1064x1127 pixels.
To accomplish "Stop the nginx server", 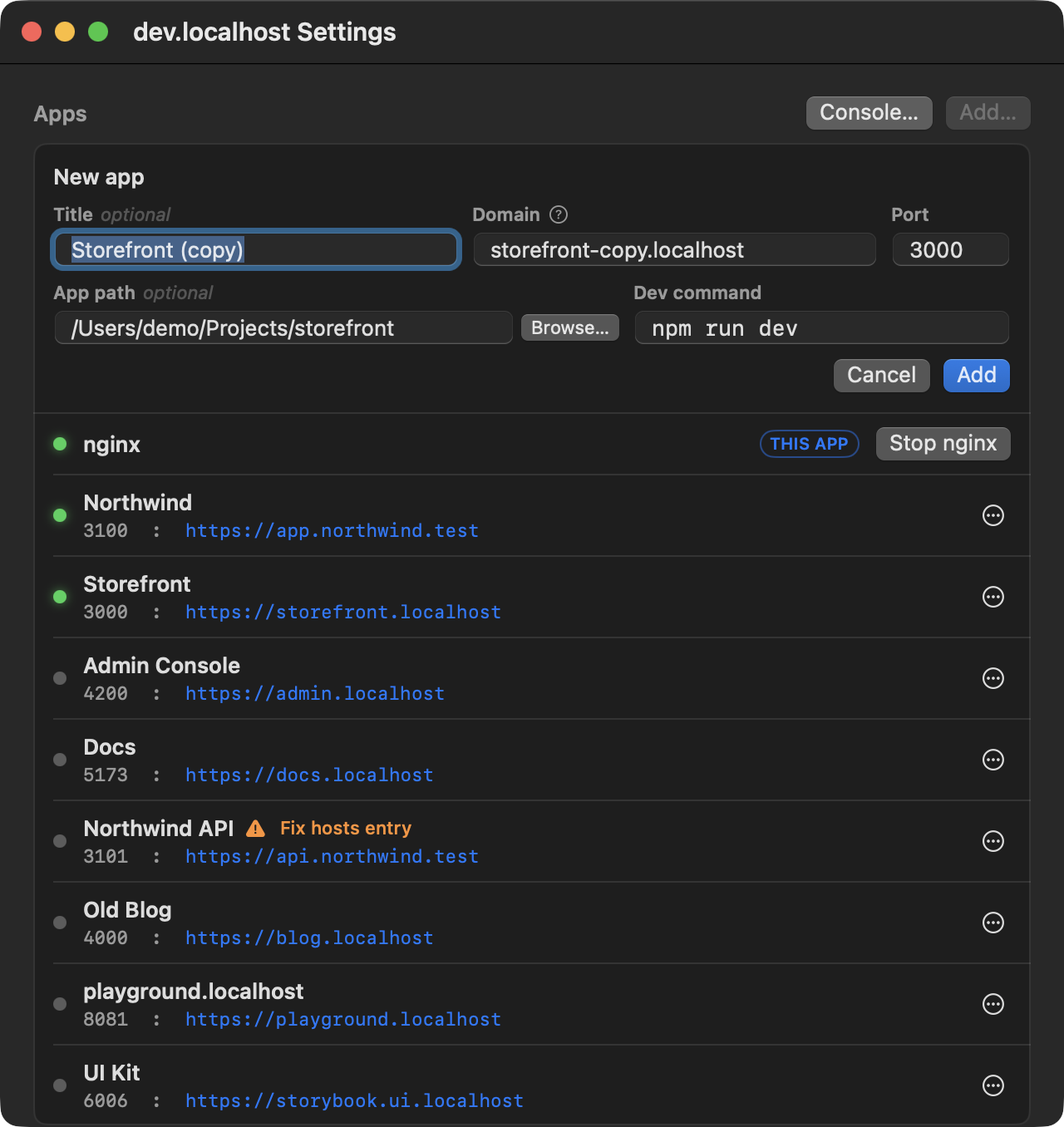I will tap(943, 444).
